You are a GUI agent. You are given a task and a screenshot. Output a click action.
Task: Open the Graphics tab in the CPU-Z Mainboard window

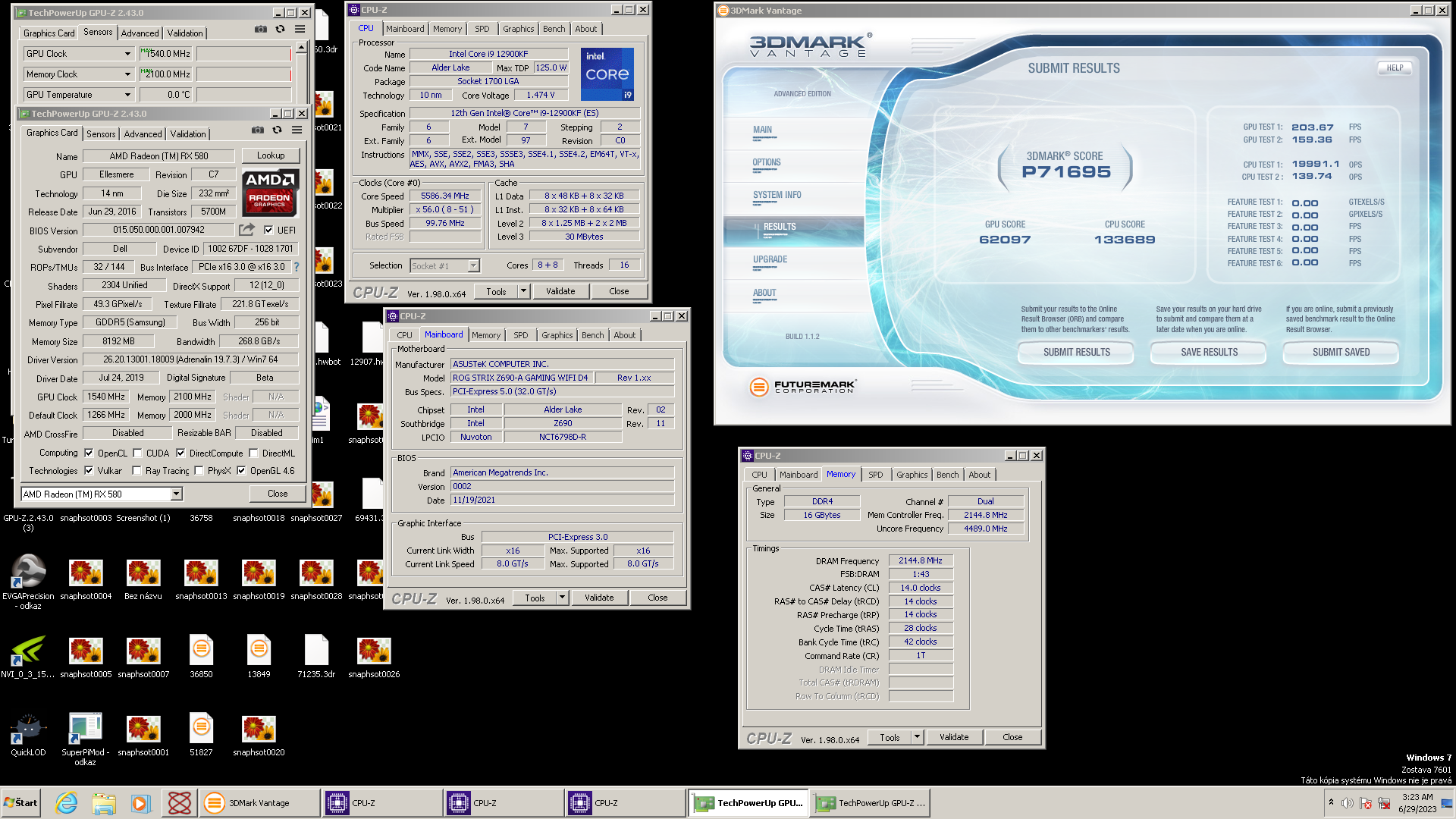pyautogui.click(x=557, y=335)
